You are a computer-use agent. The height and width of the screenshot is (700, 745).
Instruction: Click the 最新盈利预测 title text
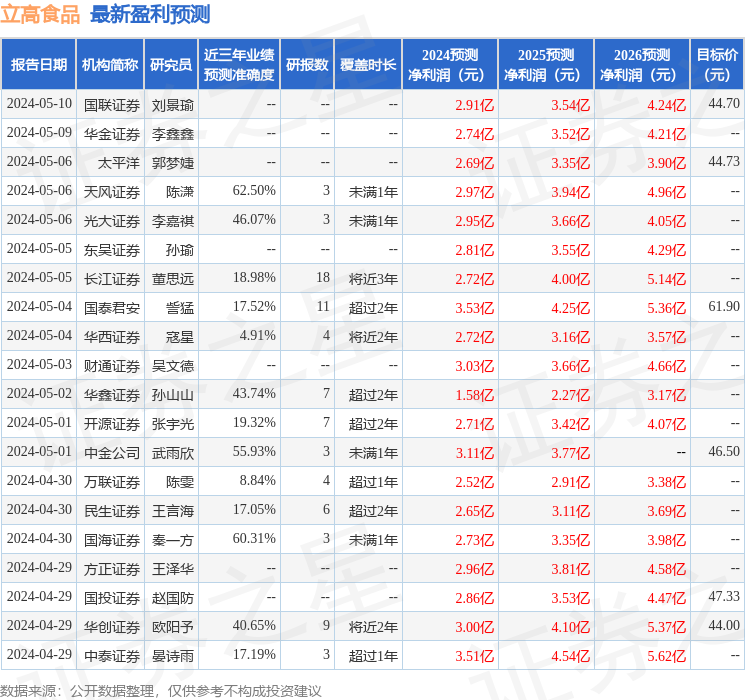pyautogui.click(x=150, y=14)
